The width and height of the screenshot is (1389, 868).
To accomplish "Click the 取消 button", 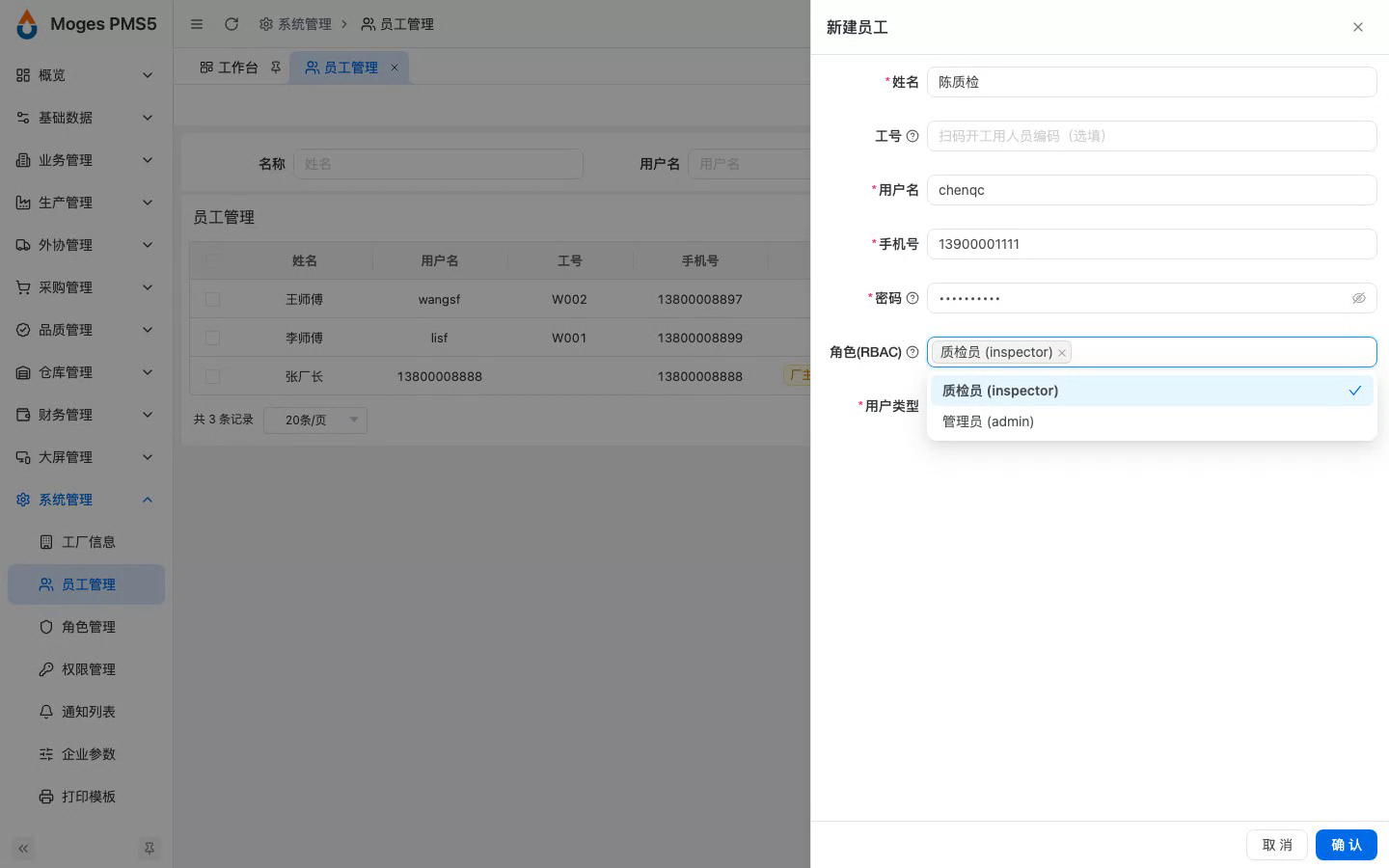I will (x=1277, y=845).
